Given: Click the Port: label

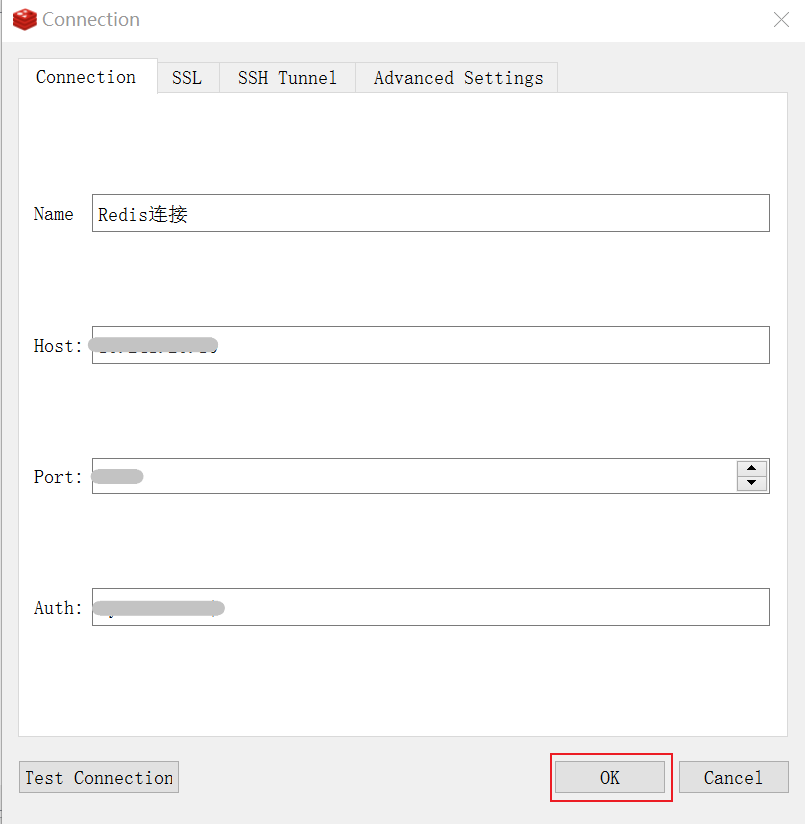Looking at the screenshot, I should click(58, 477).
